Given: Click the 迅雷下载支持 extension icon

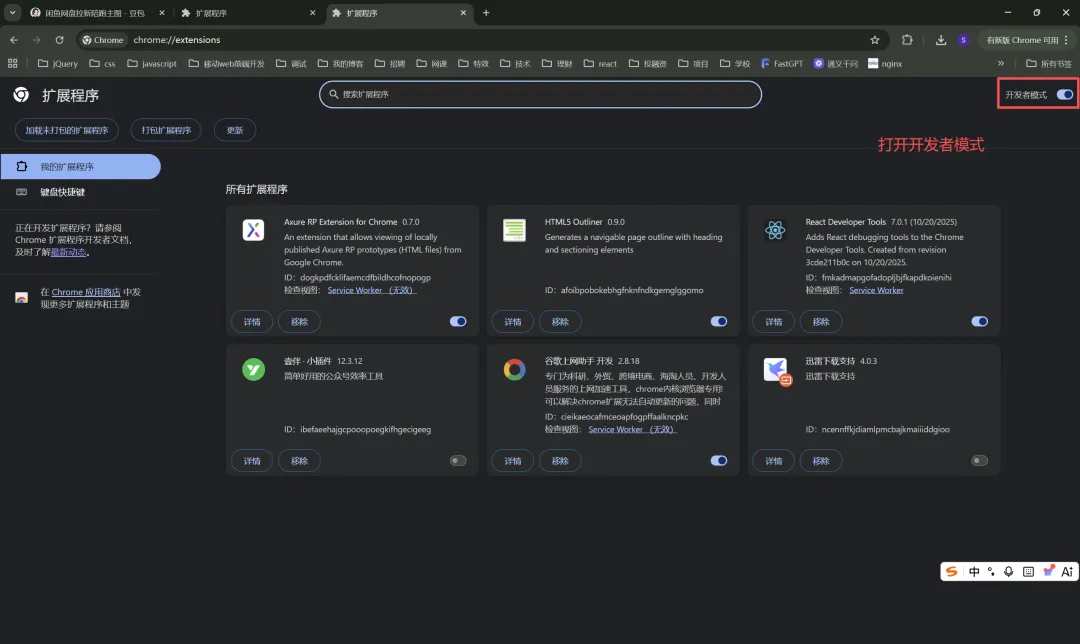Looking at the screenshot, I should (777, 371).
